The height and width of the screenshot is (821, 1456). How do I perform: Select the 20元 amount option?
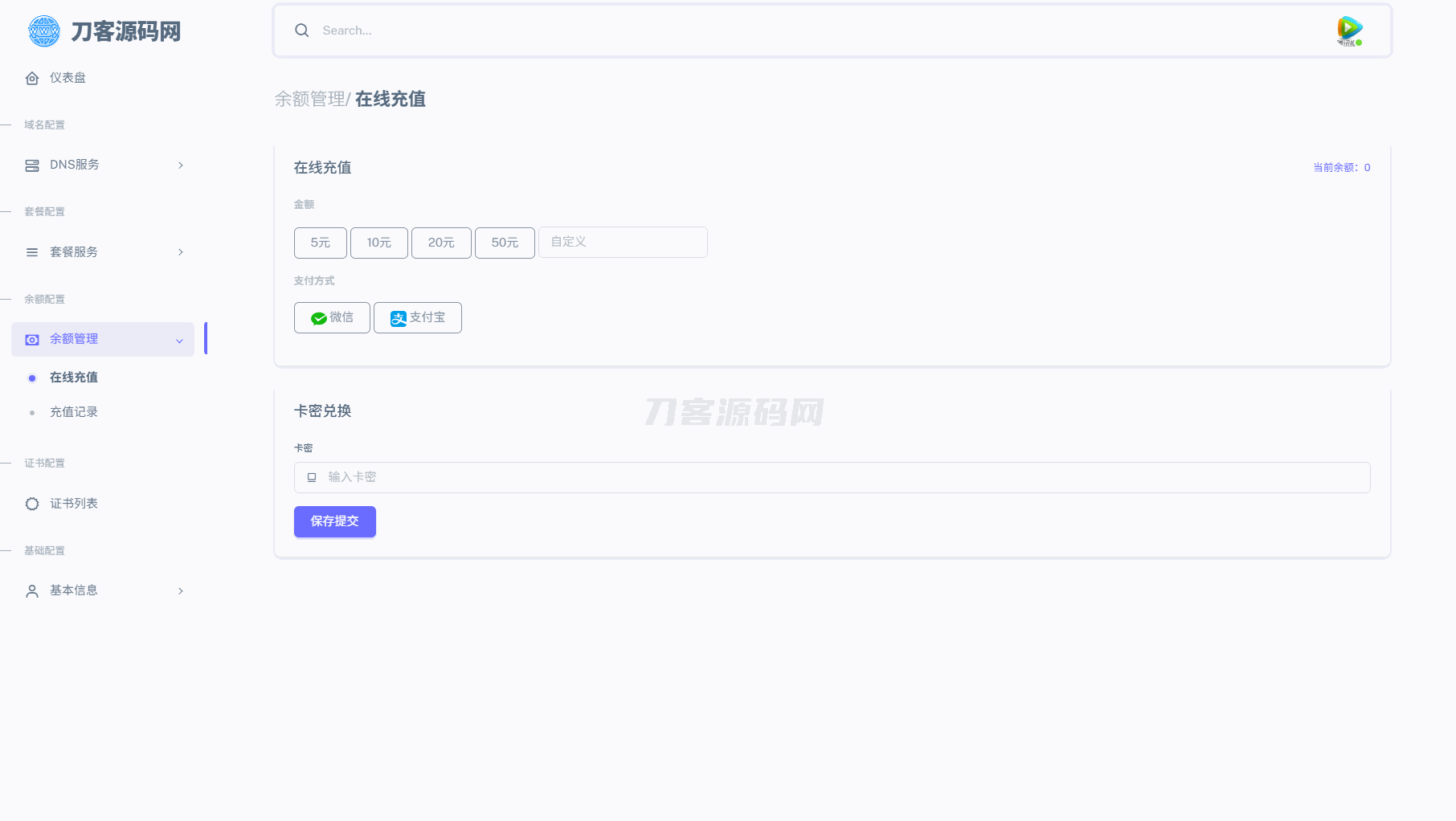tap(441, 243)
